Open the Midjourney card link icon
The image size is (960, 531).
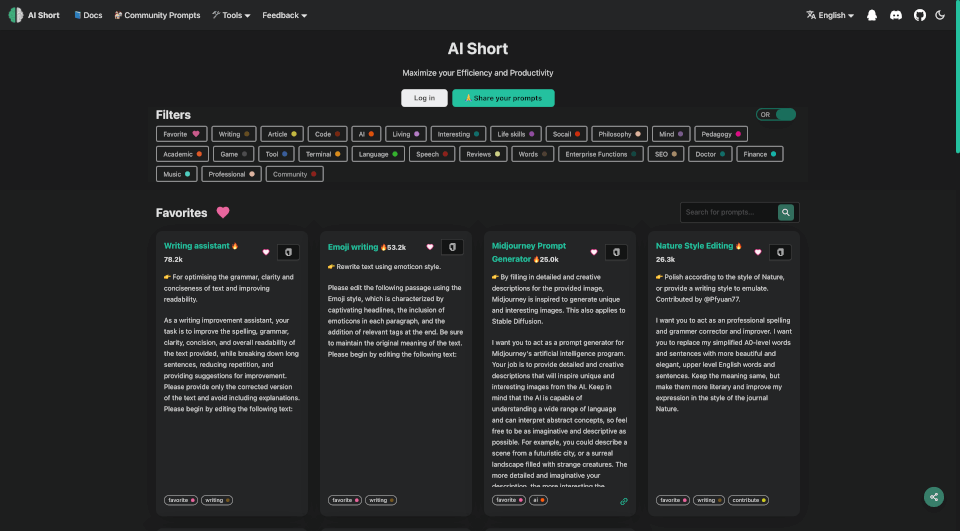point(624,501)
